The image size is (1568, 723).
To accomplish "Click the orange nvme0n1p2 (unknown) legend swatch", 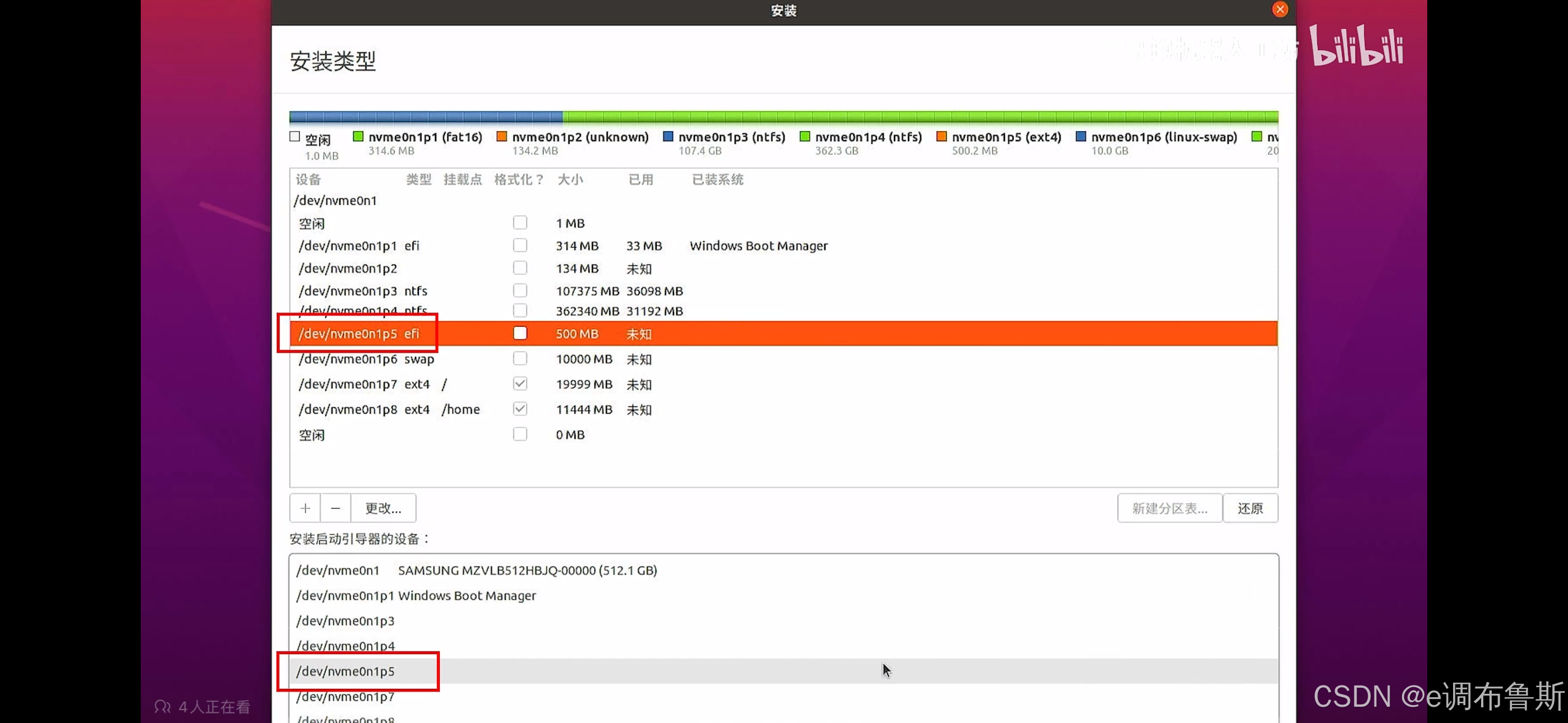I will [x=501, y=136].
